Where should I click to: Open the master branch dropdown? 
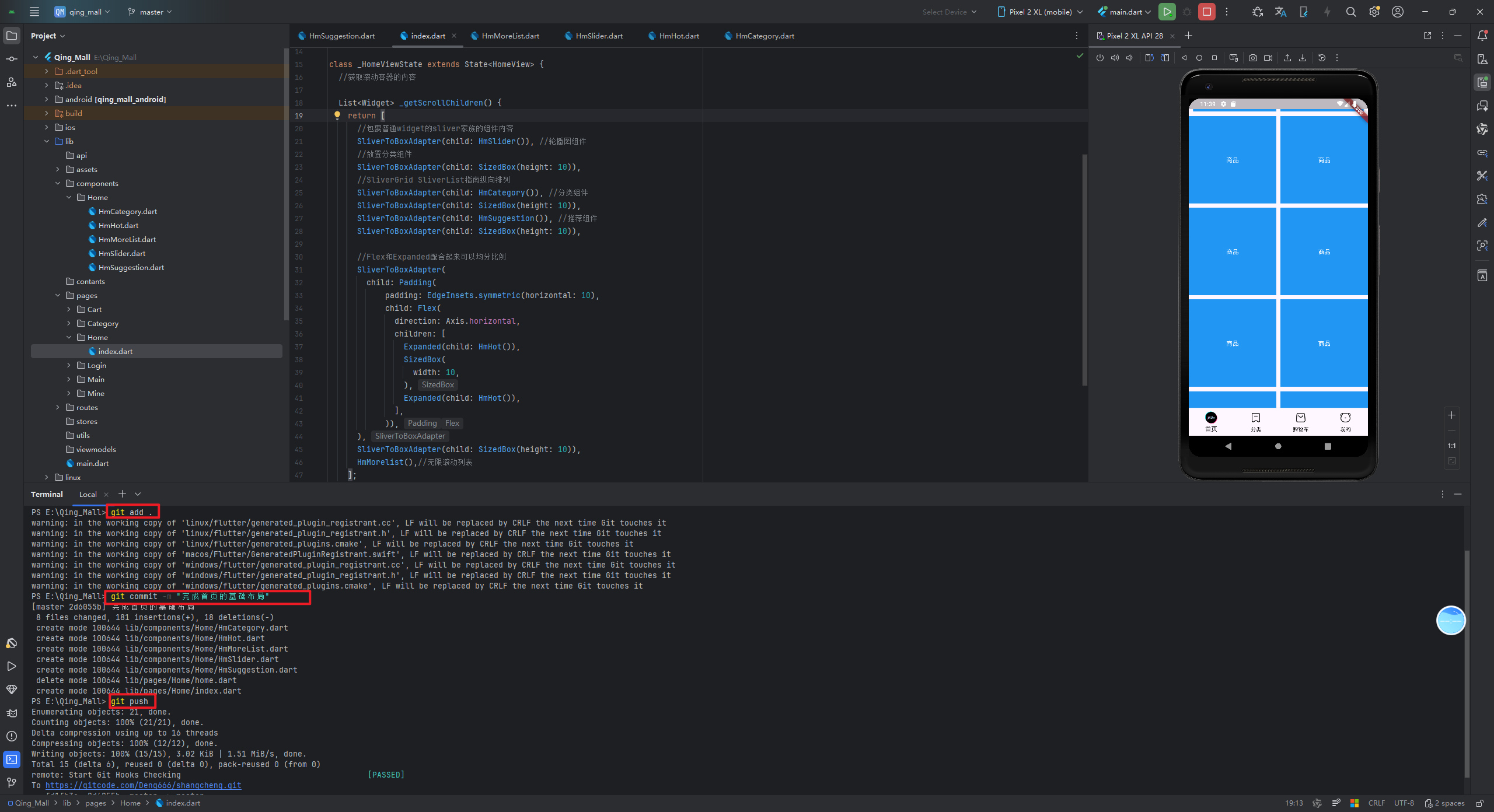pos(151,12)
